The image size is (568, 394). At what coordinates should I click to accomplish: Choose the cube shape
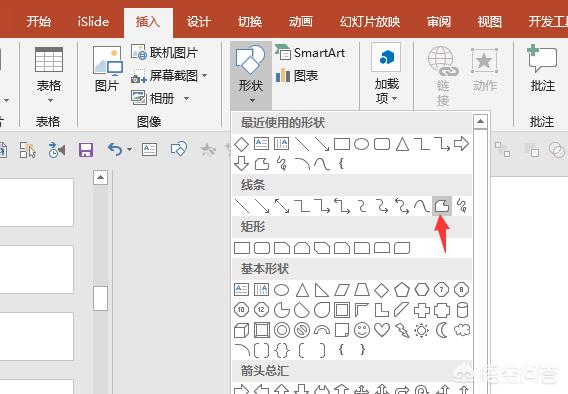[242, 330]
